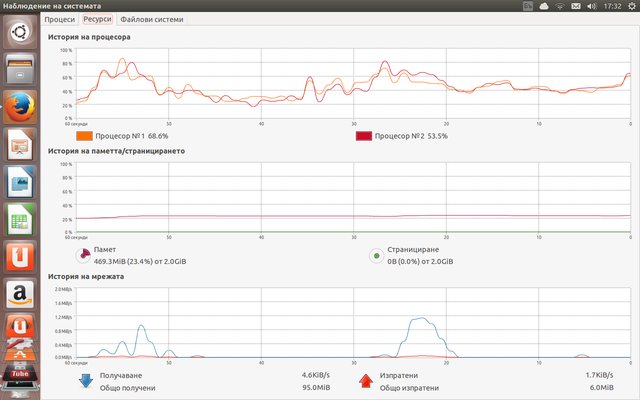640x400 pixels.
Task: Open the Ubuntu Dash from launcher
Action: (21, 33)
